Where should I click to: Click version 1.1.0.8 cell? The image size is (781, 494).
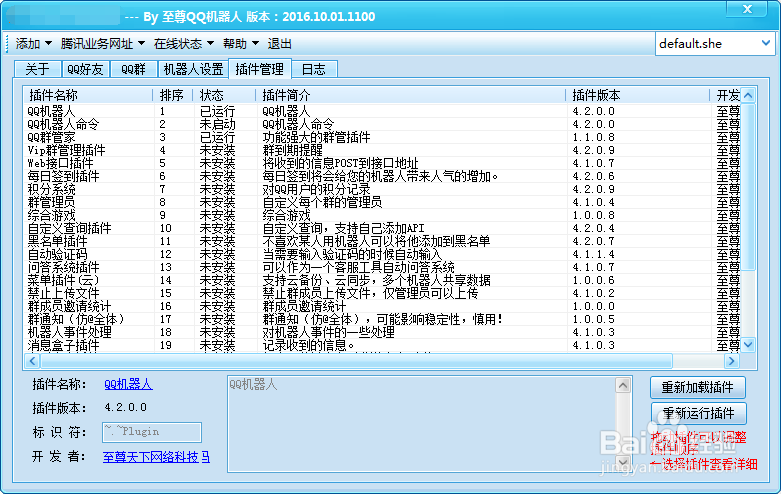pos(593,137)
